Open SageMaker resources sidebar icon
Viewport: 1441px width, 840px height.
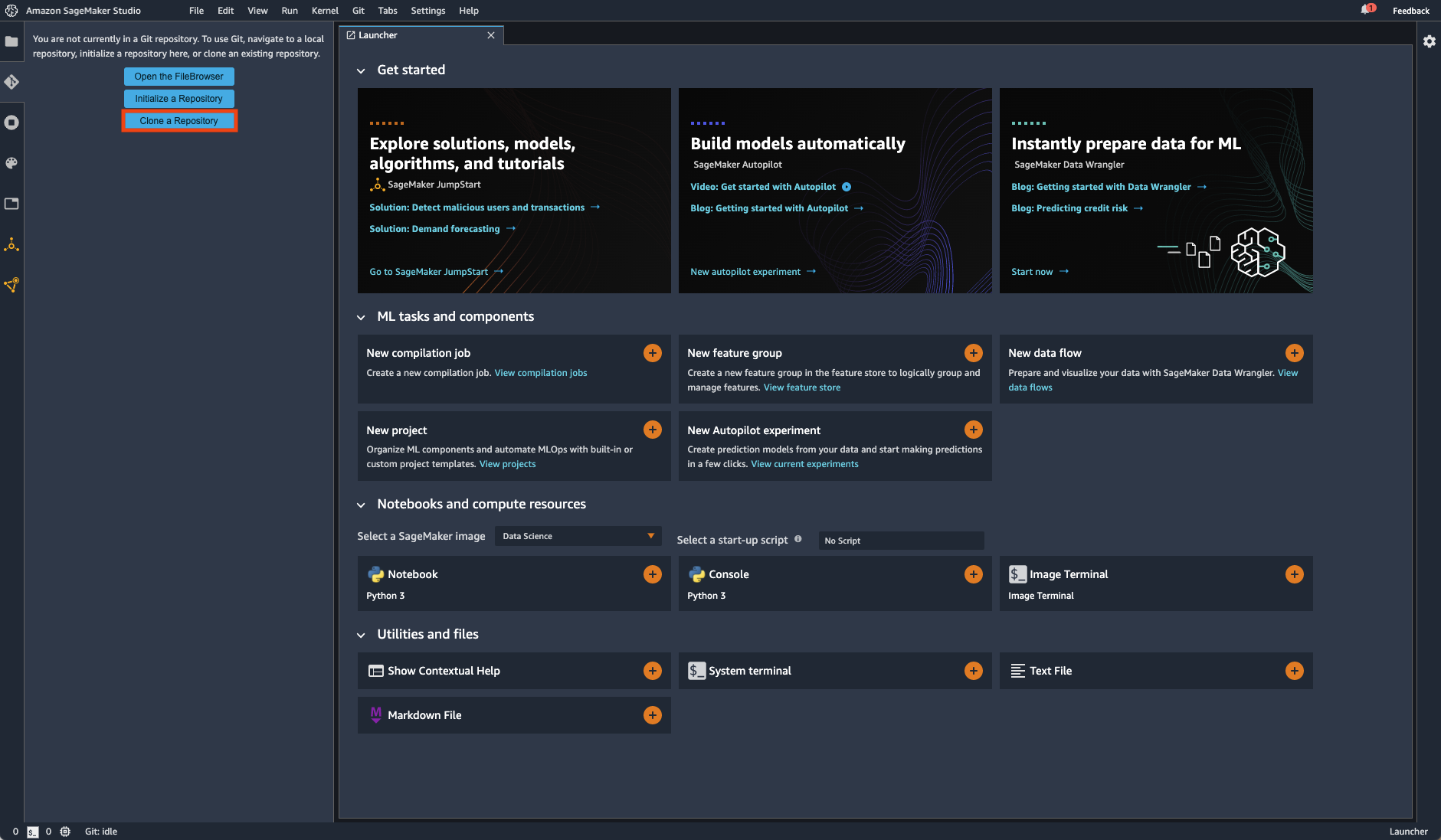(11, 285)
